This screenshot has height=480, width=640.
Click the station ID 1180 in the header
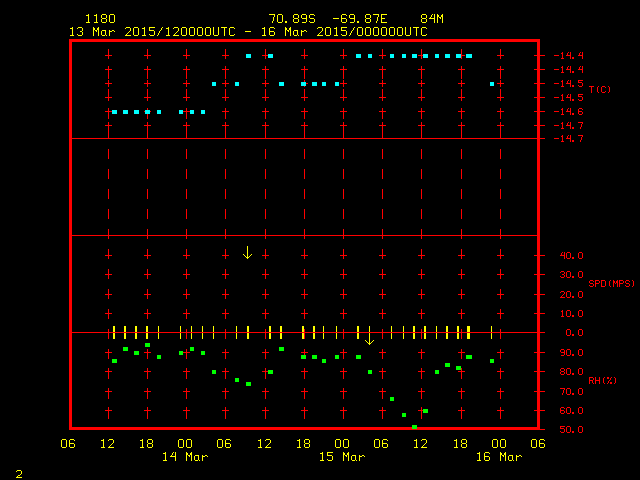(99, 19)
